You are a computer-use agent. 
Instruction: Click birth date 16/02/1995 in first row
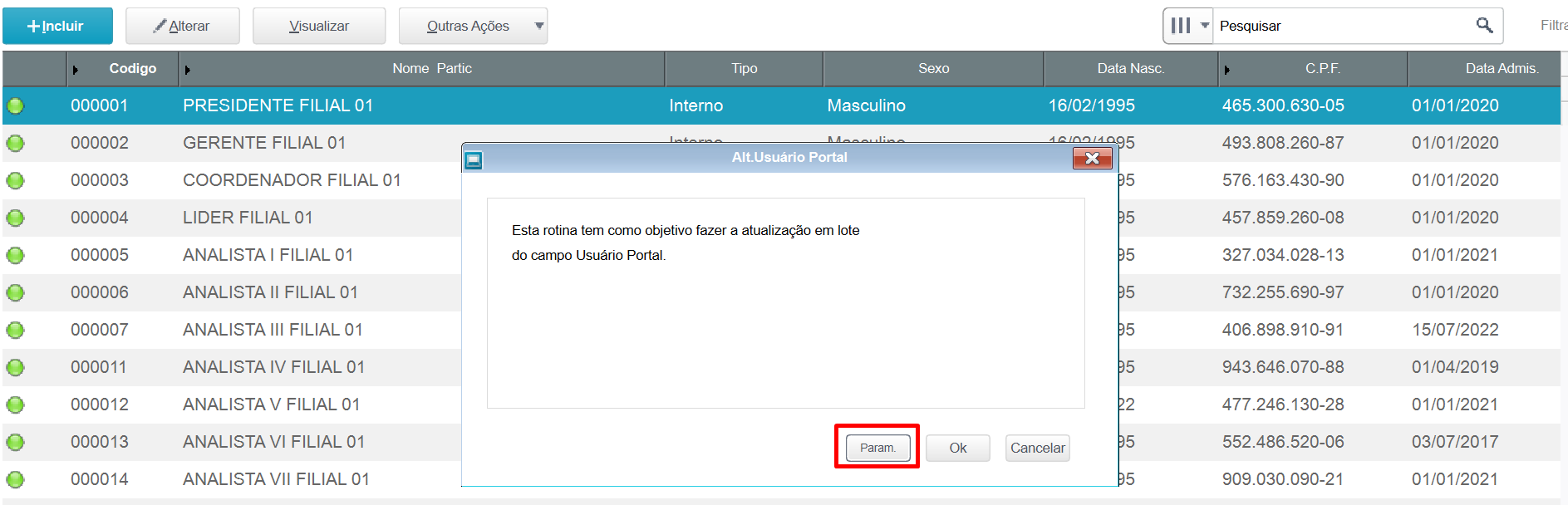[x=1091, y=105]
